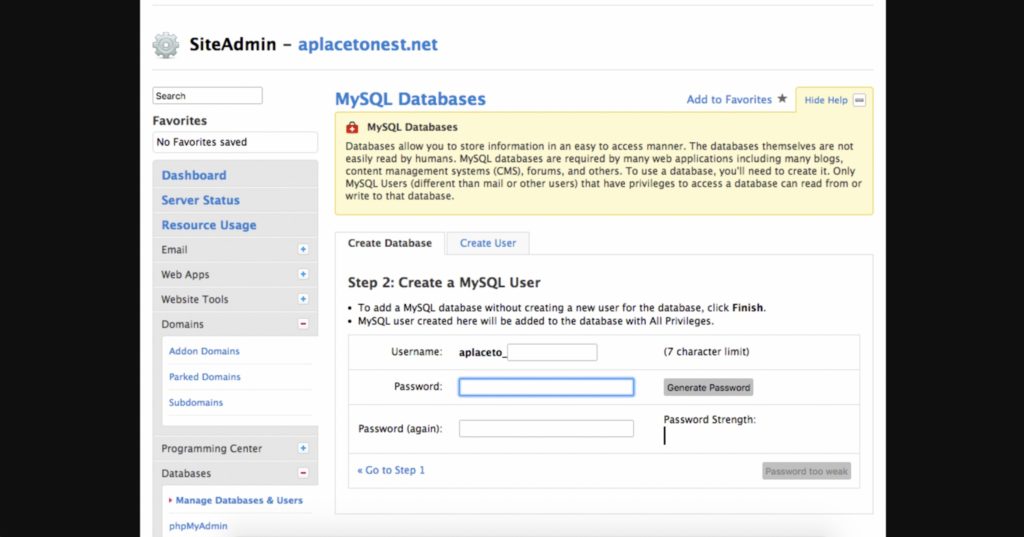Switch to the Create User tab
Image resolution: width=1024 pixels, height=537 pixels.
point(488,243)
